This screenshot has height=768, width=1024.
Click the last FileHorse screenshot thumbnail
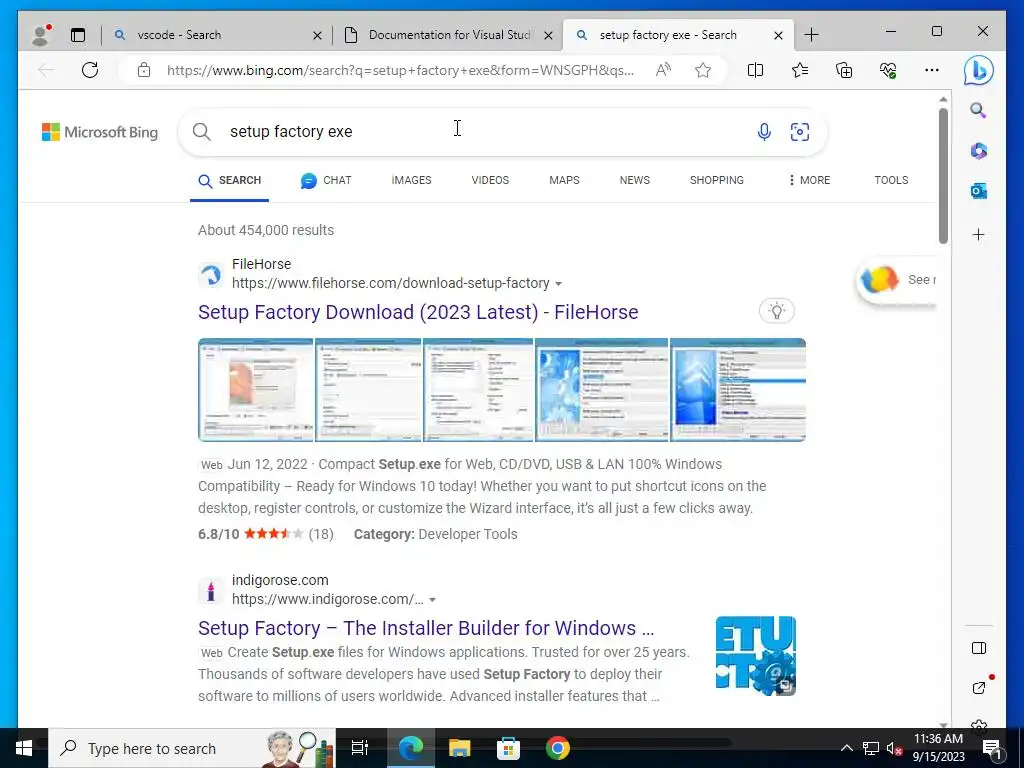tap(738, 390)
